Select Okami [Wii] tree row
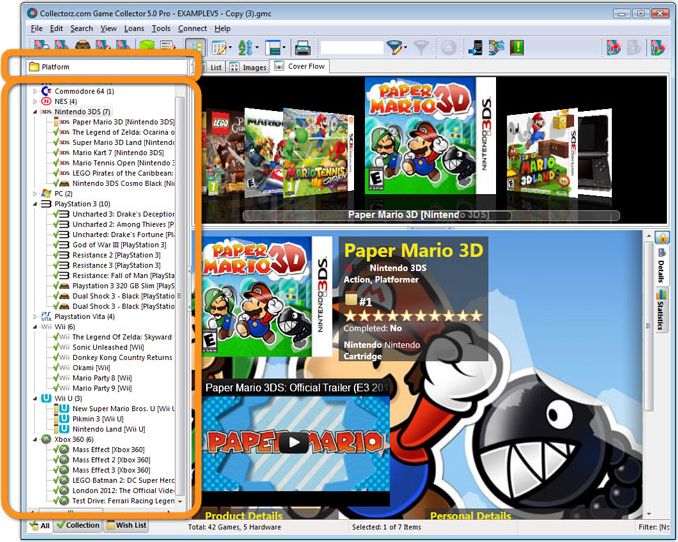This screenshot has width=678, height=542. [91, 368]
